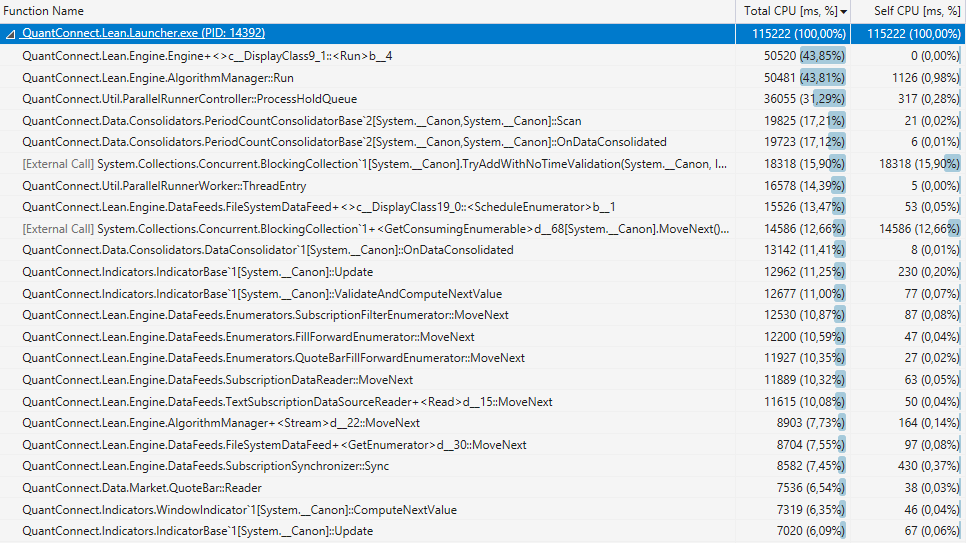The image size is (966, 543).
Task: Click Self CPU value 430 (0,37%)
Action: click(x=929, y=466)
